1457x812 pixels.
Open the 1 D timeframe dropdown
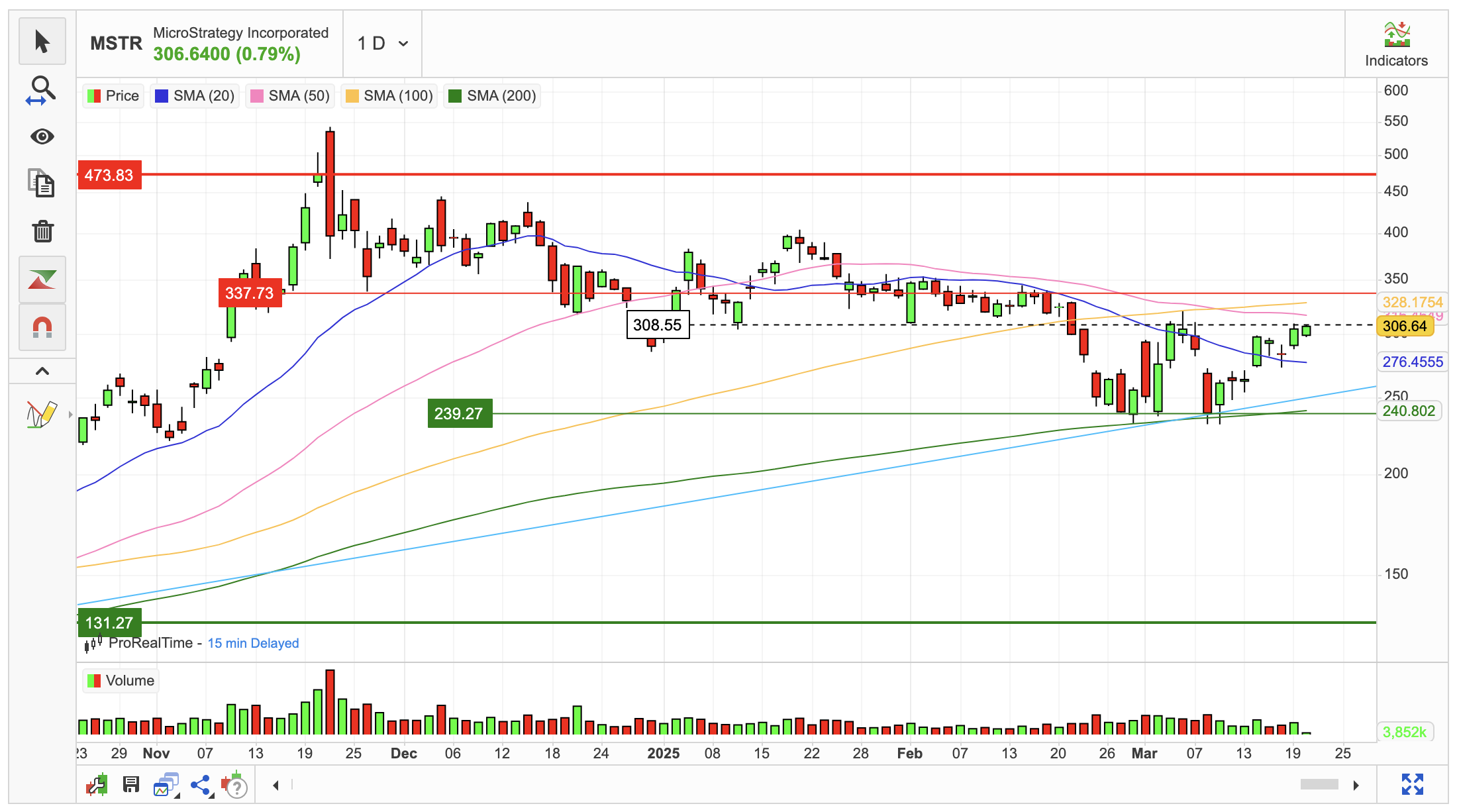[383, 44]
